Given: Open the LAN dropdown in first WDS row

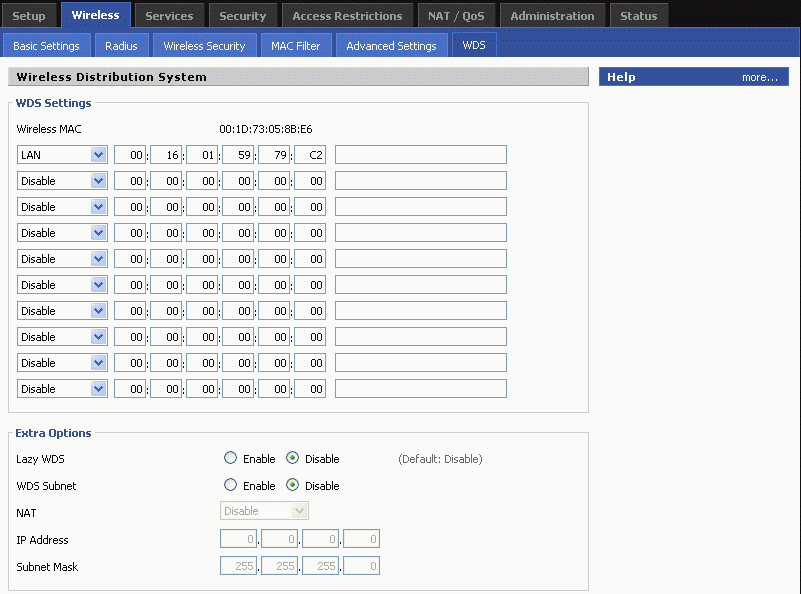Looking at the screenshot, I should [62, 155].
